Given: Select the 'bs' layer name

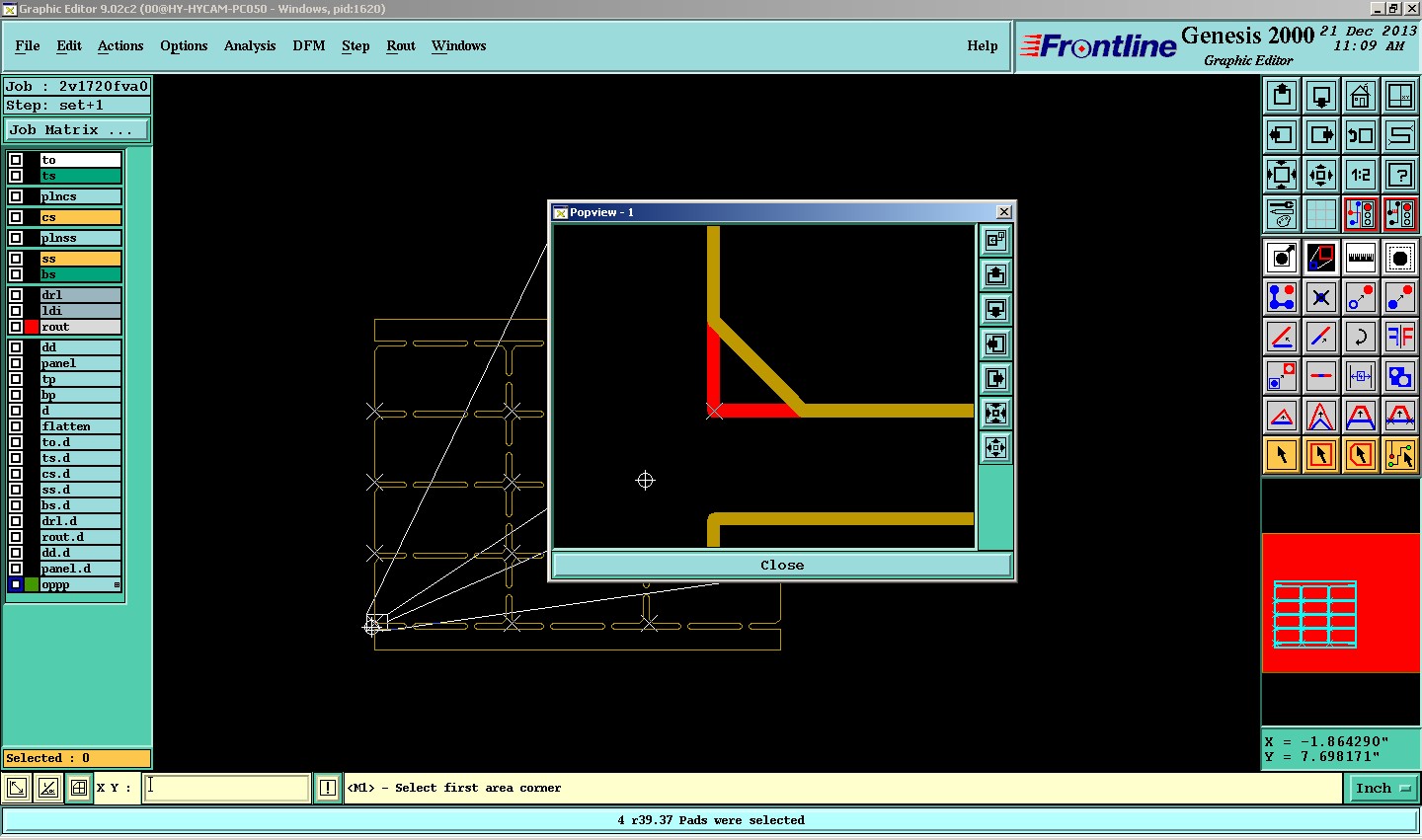Looking at the screenshot, I should click(x=80, y=274).
